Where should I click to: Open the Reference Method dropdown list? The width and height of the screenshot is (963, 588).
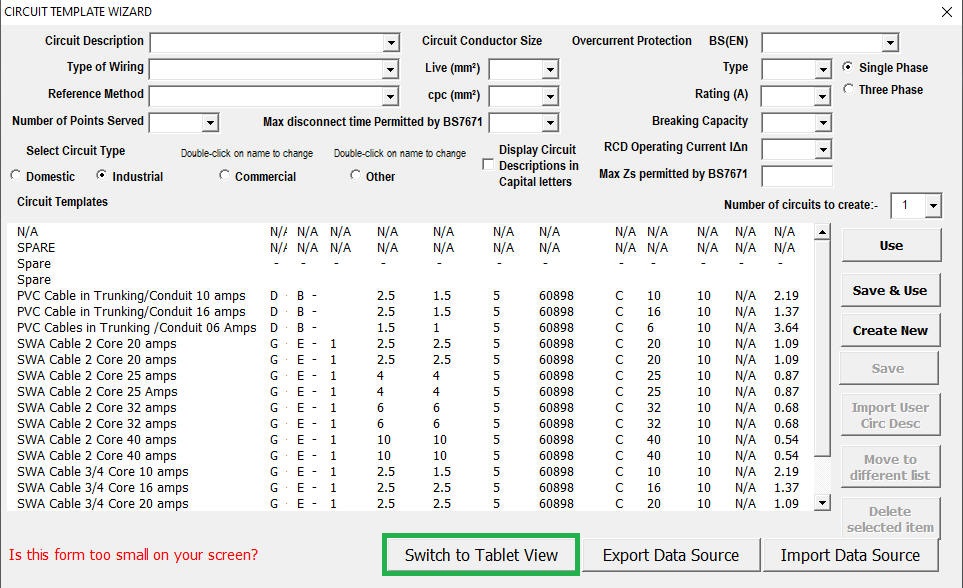point(390,97)
